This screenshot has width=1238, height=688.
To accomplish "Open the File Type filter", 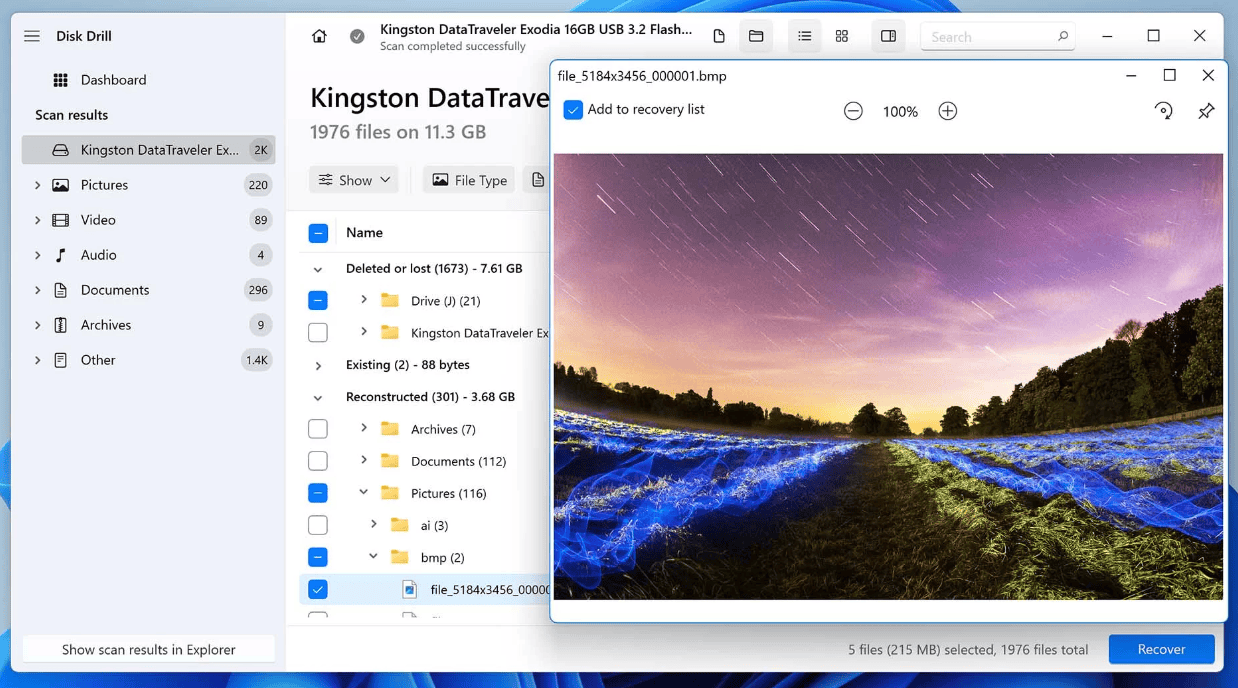I will (469, 180).
